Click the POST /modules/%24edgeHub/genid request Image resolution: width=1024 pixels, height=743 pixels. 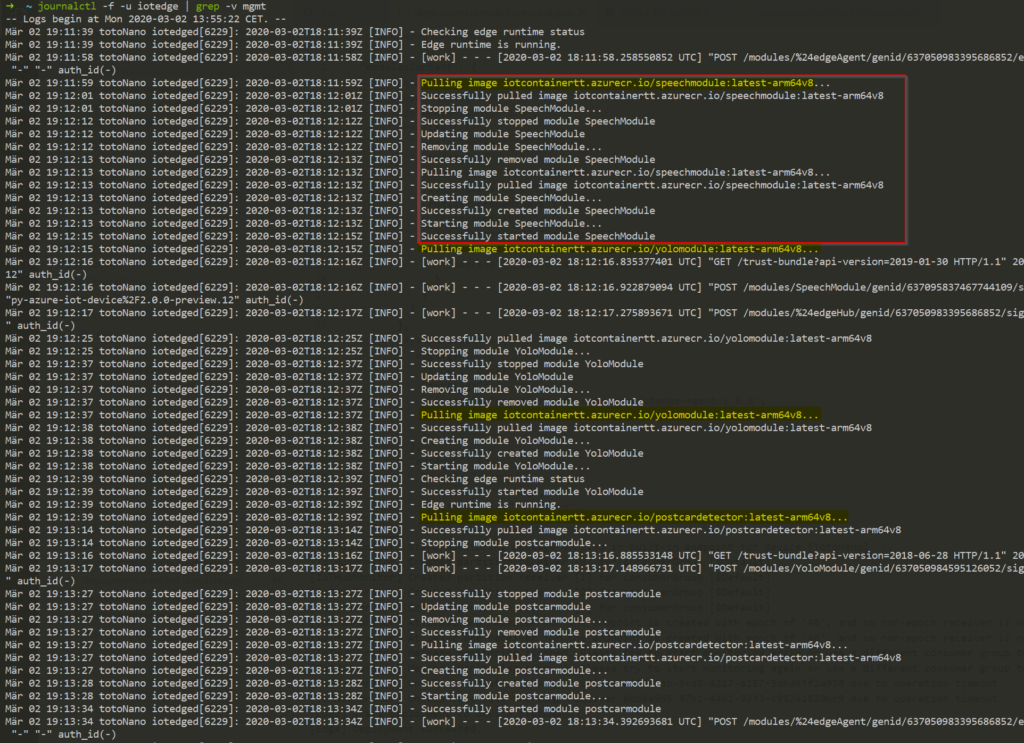click(866, 313)
